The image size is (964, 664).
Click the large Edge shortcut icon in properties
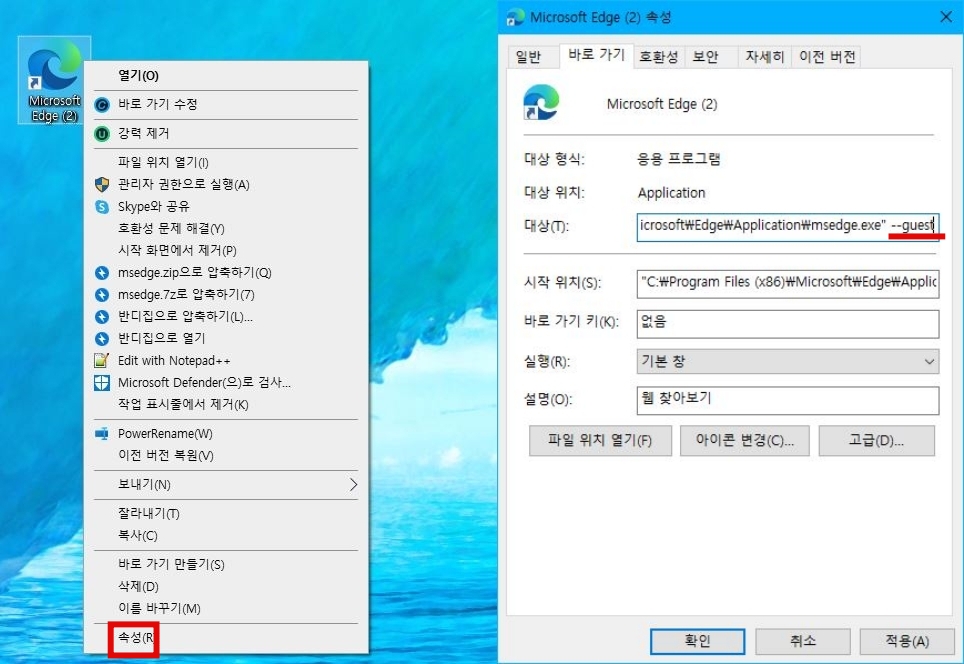tap(541, 102)
